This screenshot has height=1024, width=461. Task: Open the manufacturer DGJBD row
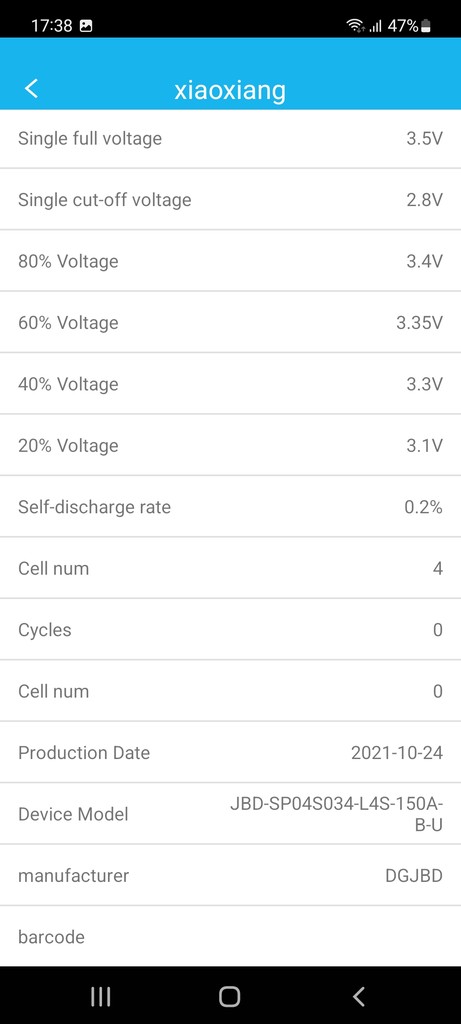(x=230, y=875)
